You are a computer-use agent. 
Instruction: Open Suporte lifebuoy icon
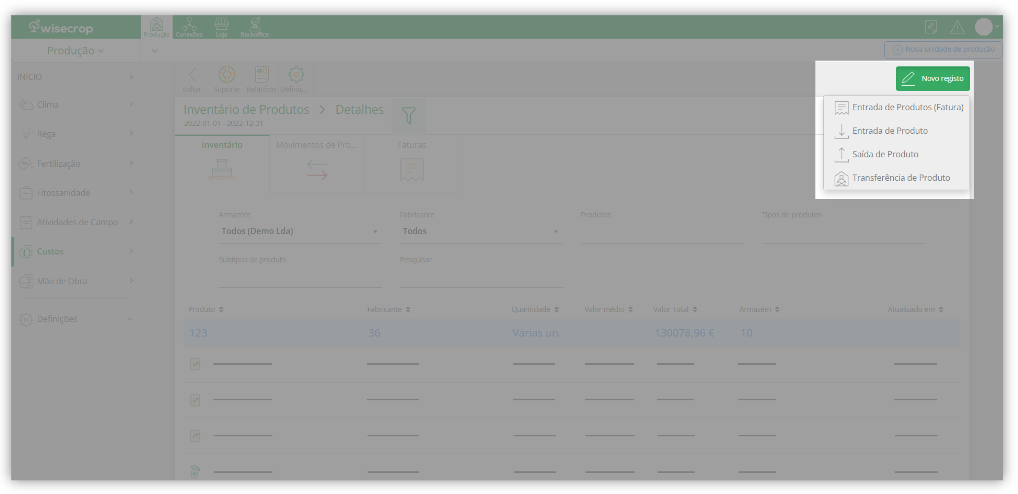(227, 80)
